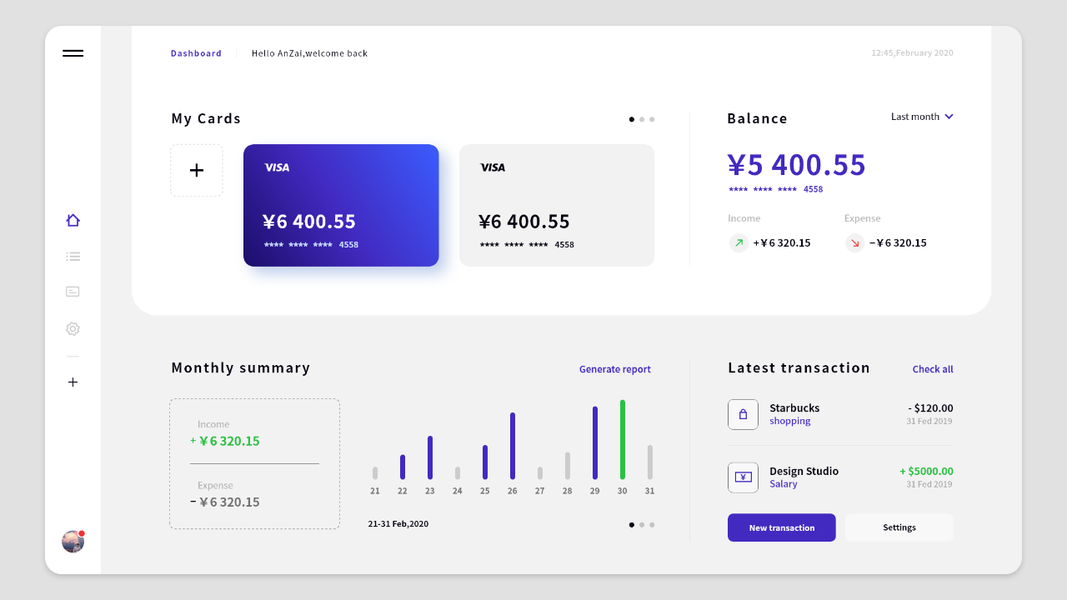The width and height of the screenshot is (1067, 600).
Task: Select the third chart pagination dot
Action: 652,524
